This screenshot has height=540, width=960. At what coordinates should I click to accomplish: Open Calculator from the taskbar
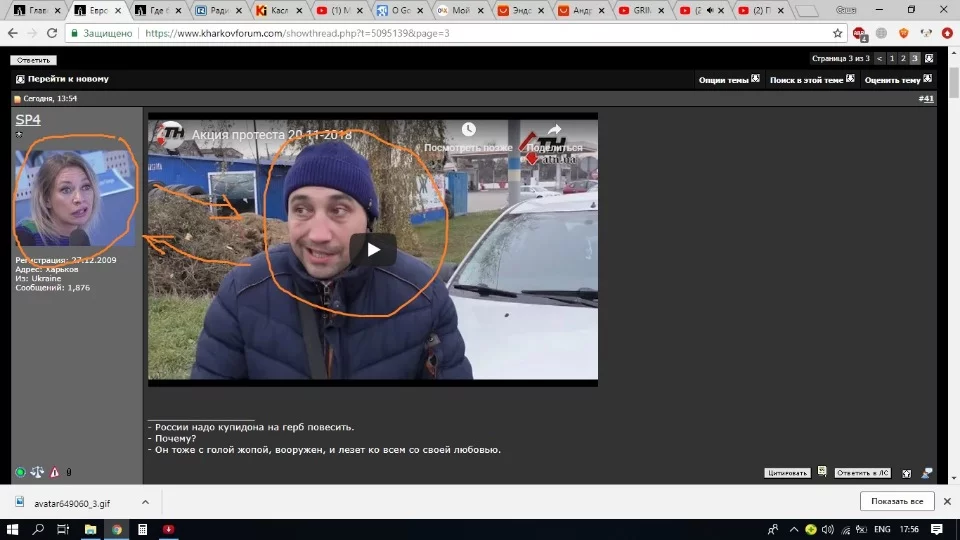click(x=142, y=529)
